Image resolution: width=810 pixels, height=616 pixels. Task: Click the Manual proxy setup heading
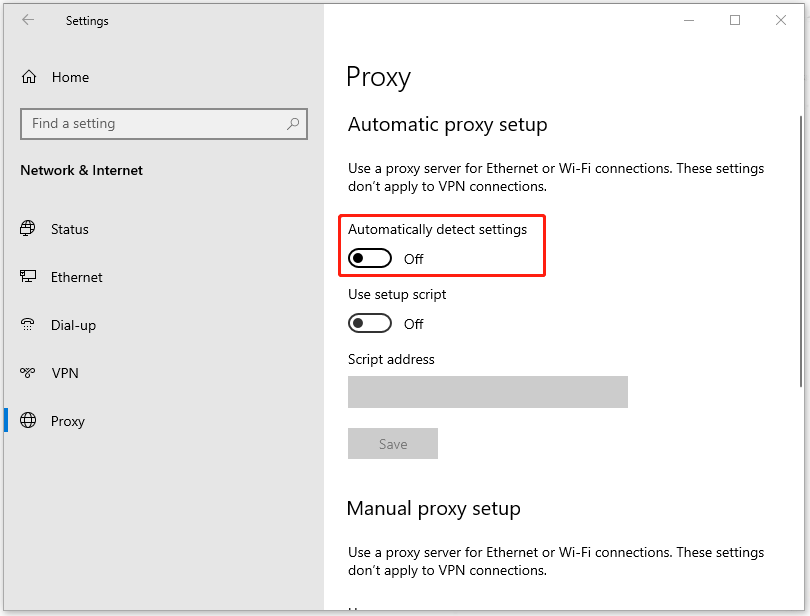pos(433,508)
